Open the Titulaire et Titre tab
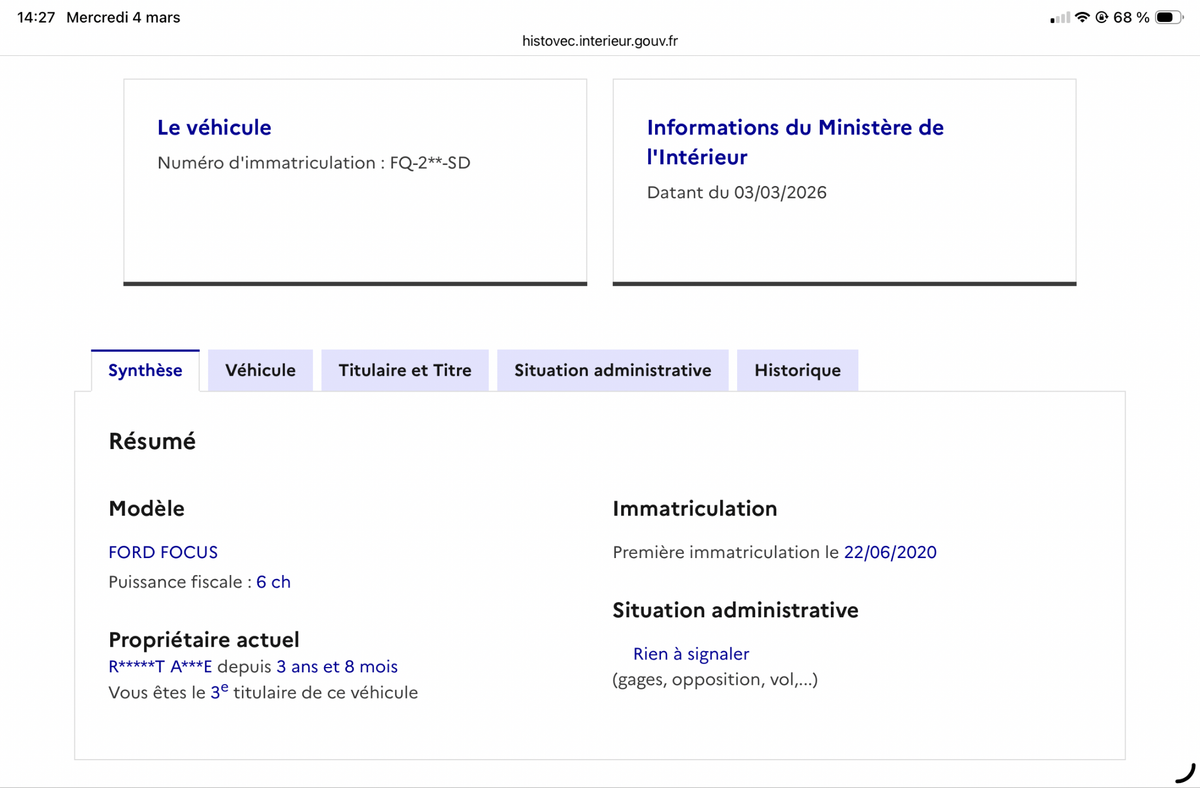The height and width of the screenshot is (788, 1200). [x=405, y=370]
